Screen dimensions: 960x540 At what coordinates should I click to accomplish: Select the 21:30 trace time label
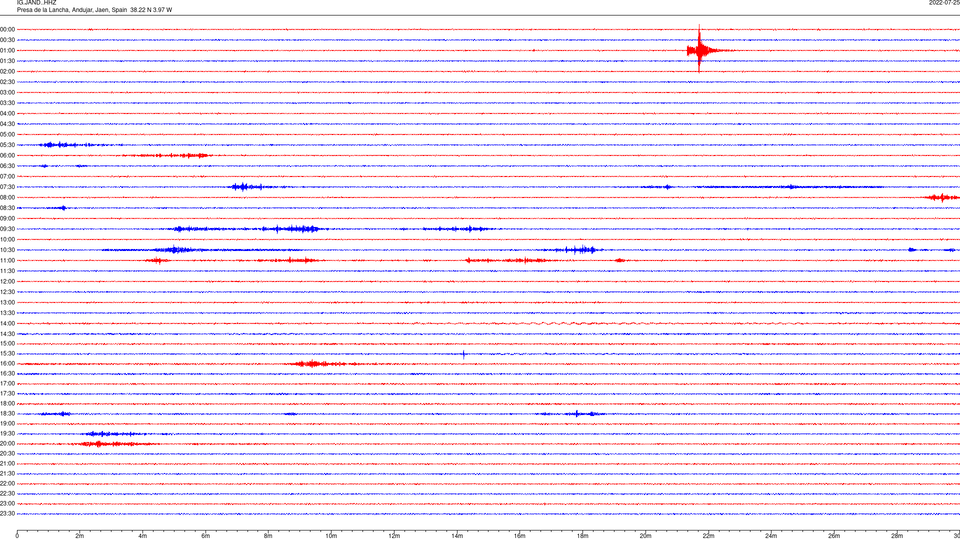coord(7,473)
